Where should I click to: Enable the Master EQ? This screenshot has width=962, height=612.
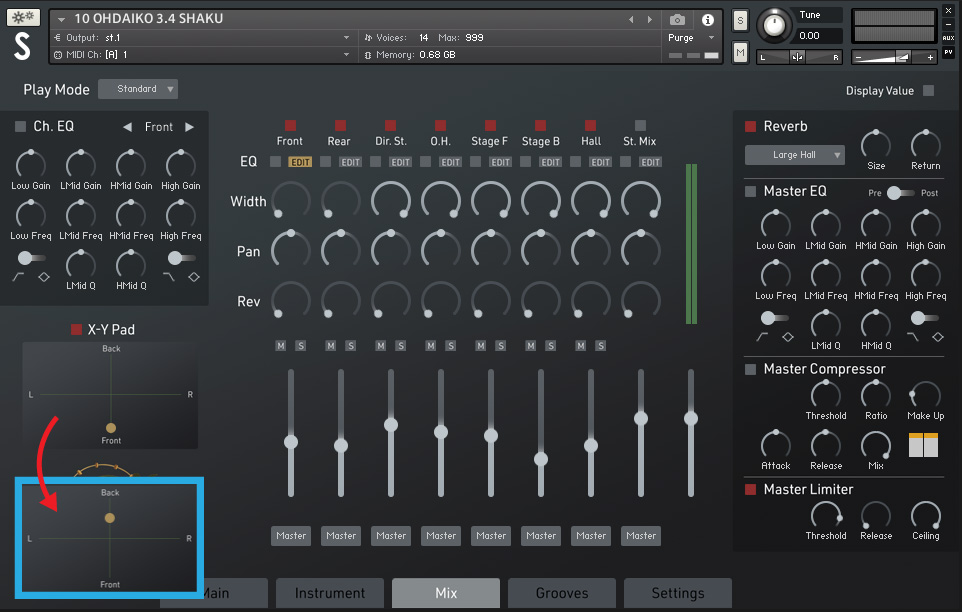[x=750, y=191]
